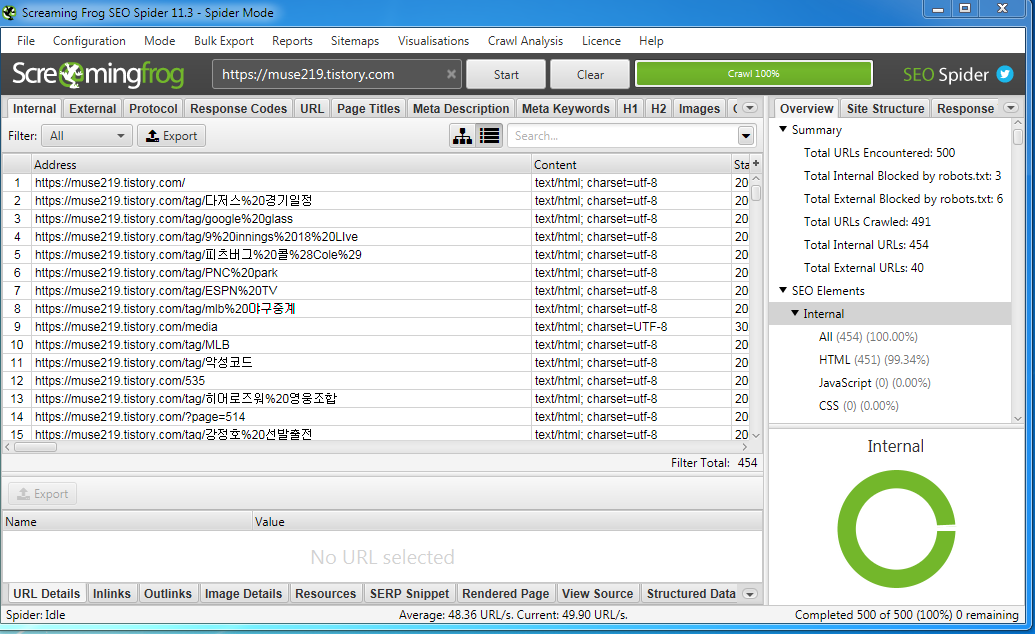Switch to the Page Titles tab
The image size is (1035, 634).
pos(368,108)
